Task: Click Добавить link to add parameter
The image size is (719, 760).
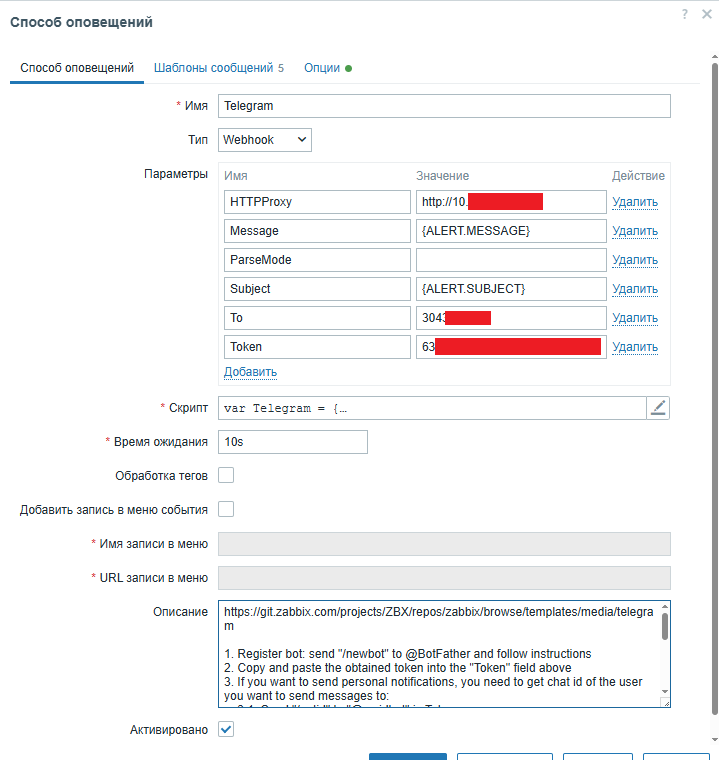Action: click(x=250, y=372)
